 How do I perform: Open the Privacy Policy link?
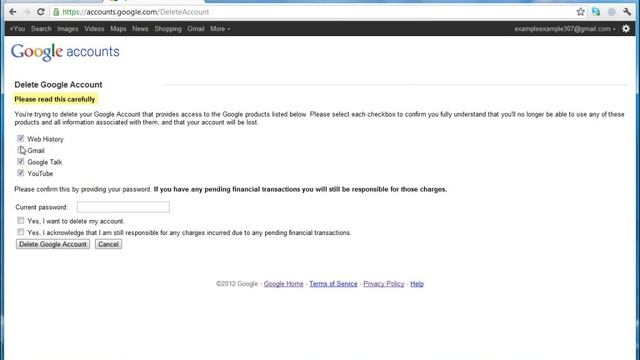click(x=384, y=284)
